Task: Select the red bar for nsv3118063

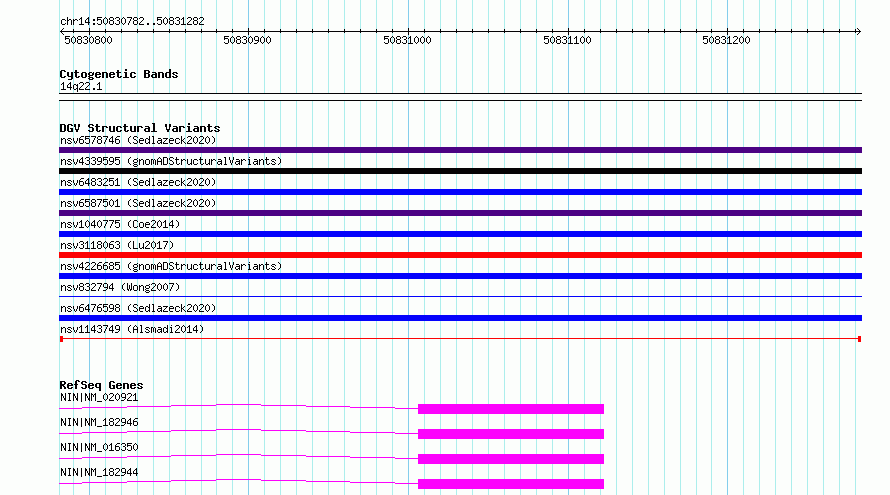Action: (460, 255)
